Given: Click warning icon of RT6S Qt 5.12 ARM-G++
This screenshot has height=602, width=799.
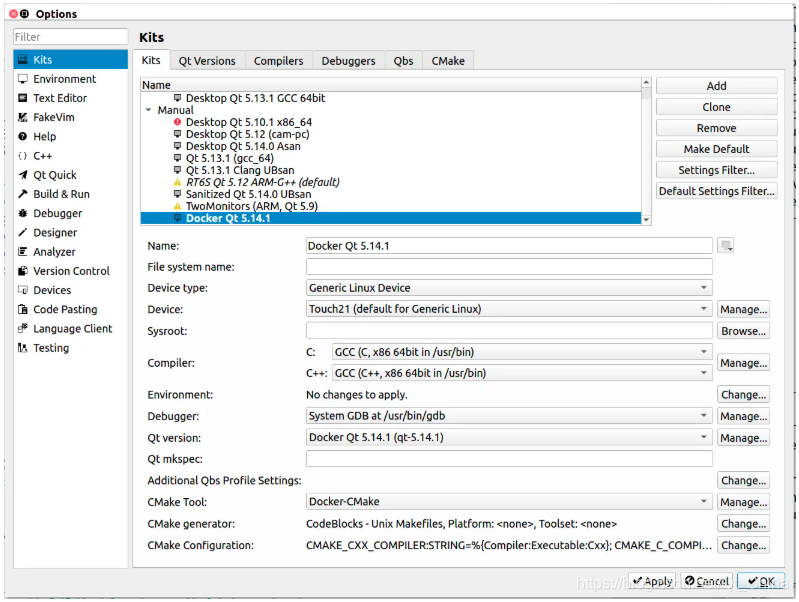Looking at the screenshot, I should [x=177, y=182].
